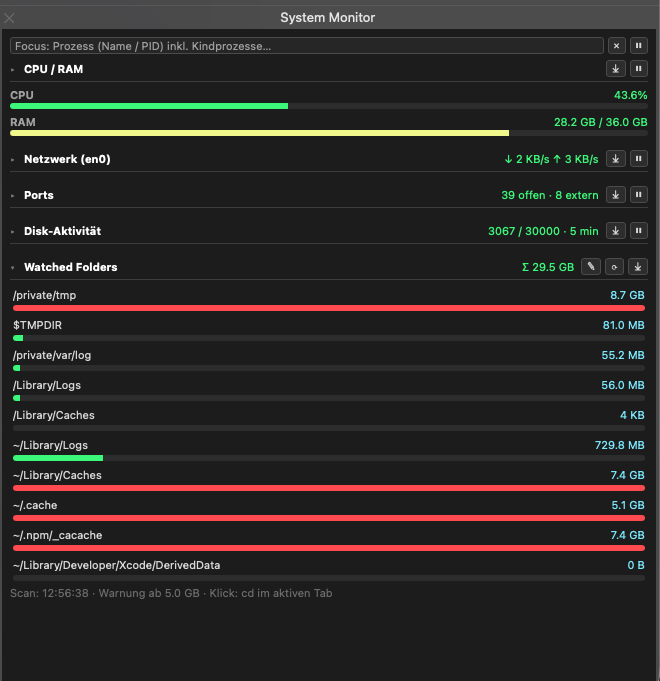
Task: Export the Disk-Aktivität data
Action: coord(616,231)
